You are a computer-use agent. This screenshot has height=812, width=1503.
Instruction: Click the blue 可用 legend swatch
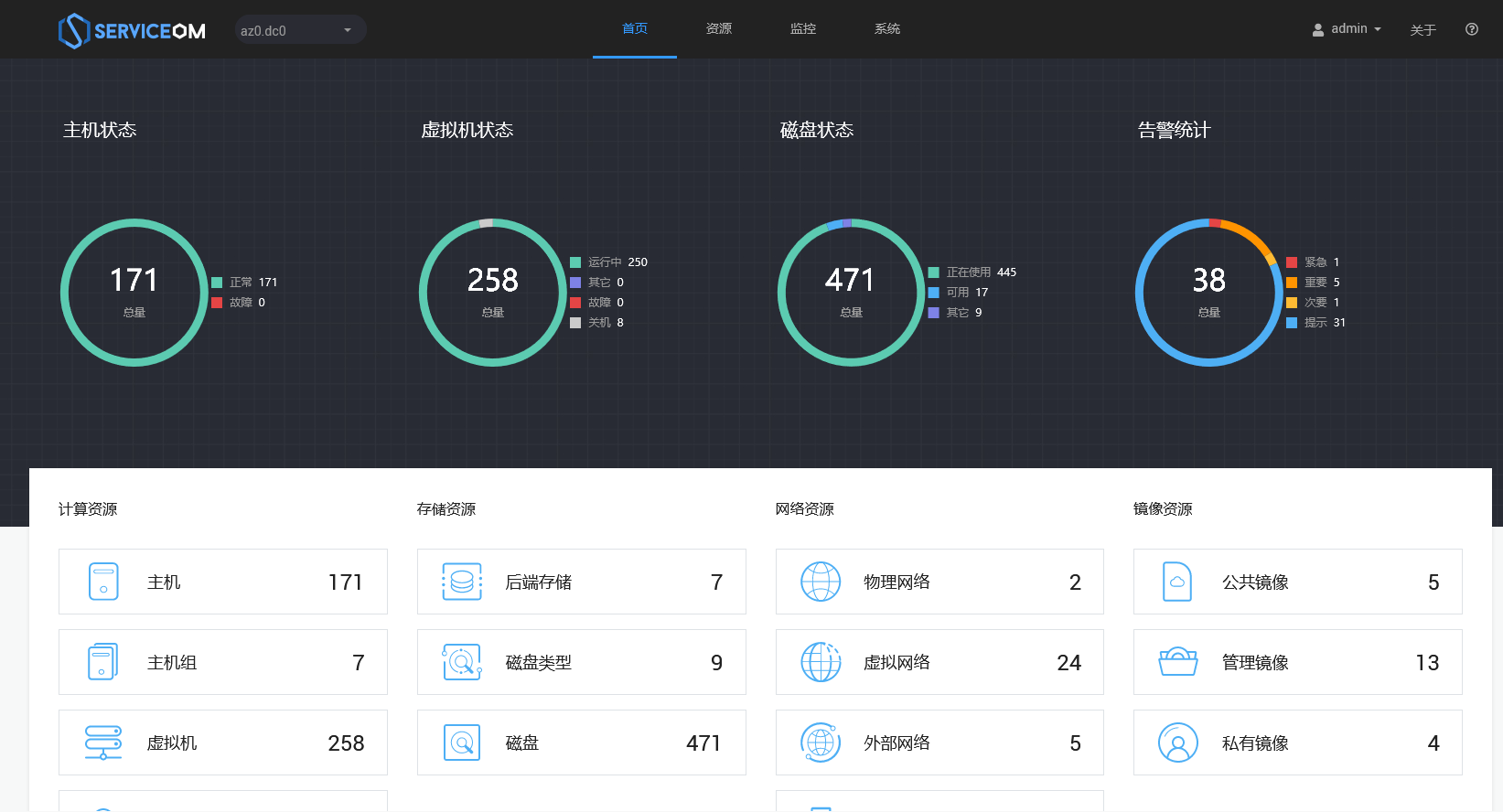click(x=934, y=293)
